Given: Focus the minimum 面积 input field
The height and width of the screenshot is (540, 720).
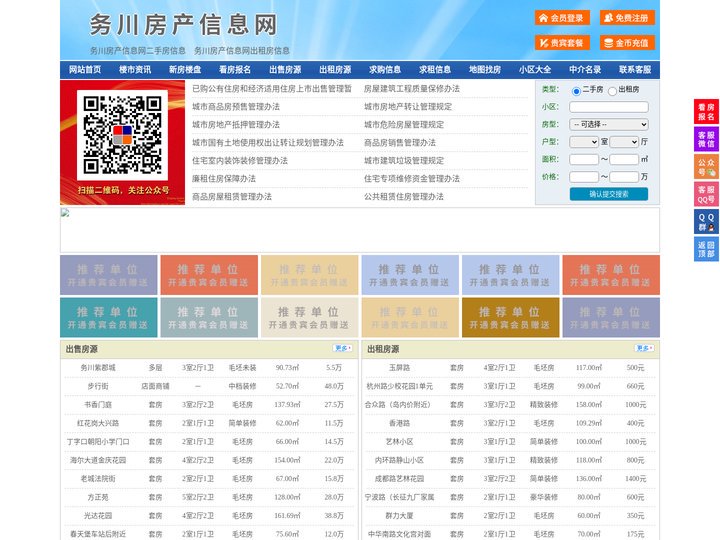Looking at the screenshot, I should [x=584, y=159].
